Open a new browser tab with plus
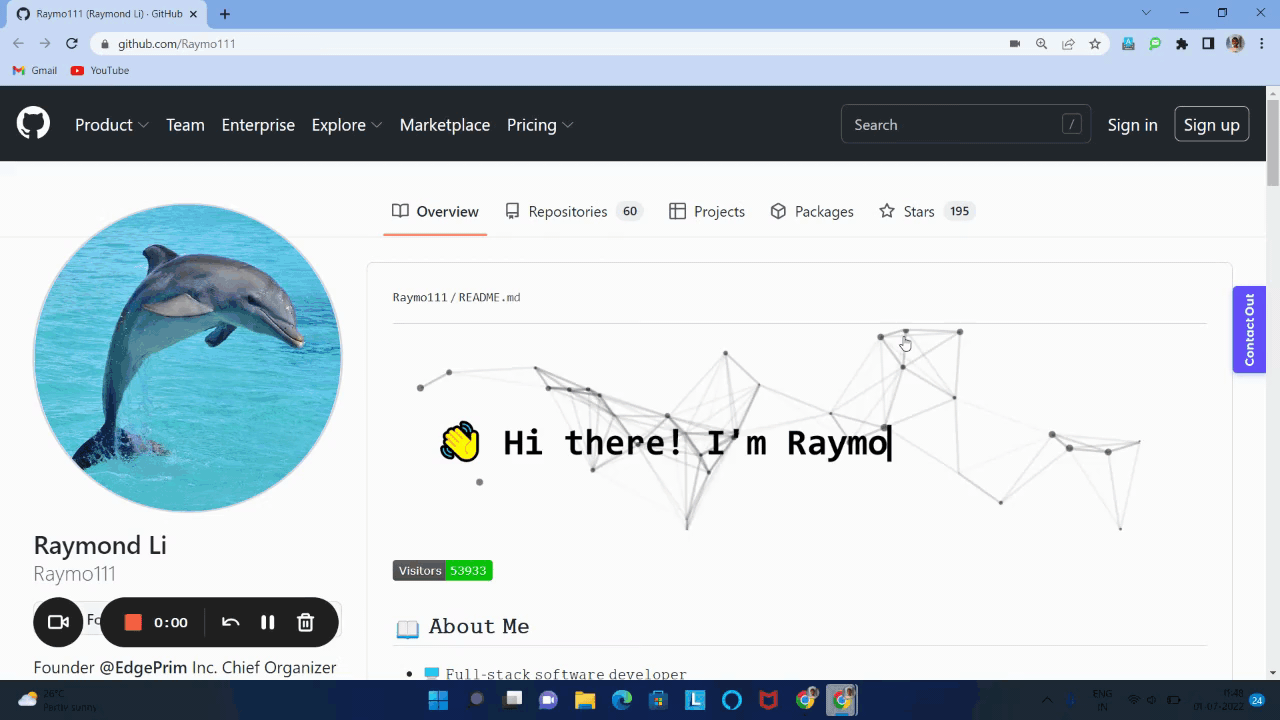 225,14
